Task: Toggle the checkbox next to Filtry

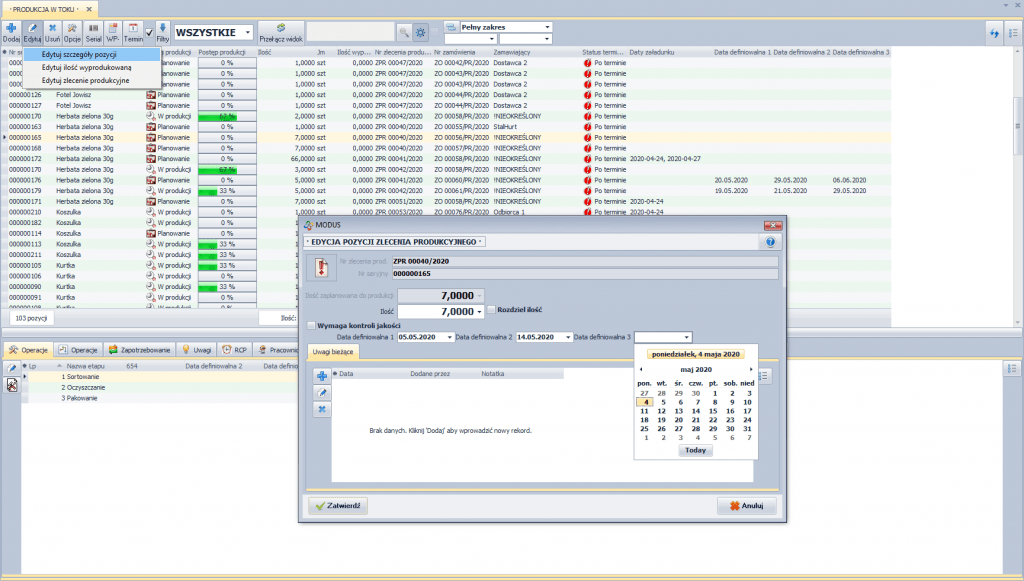Action: (x=150, y=32)
